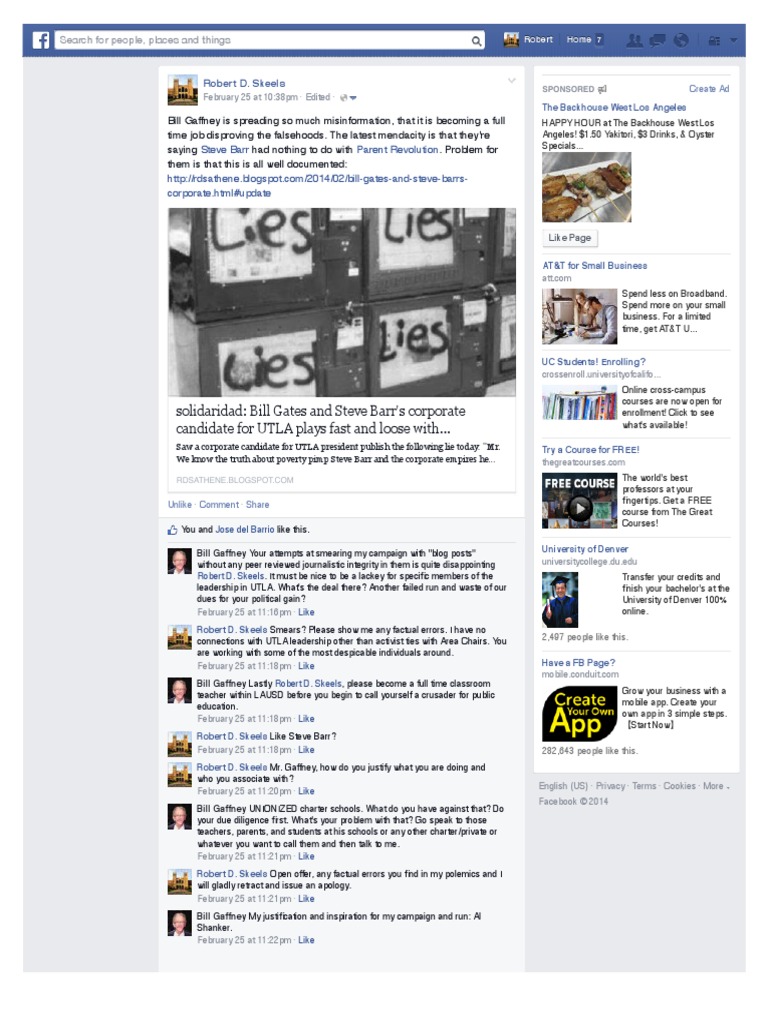Click the graduate photo ad thumbnail
This screenshot has width=768, height=1024.
tap(560, 600)
